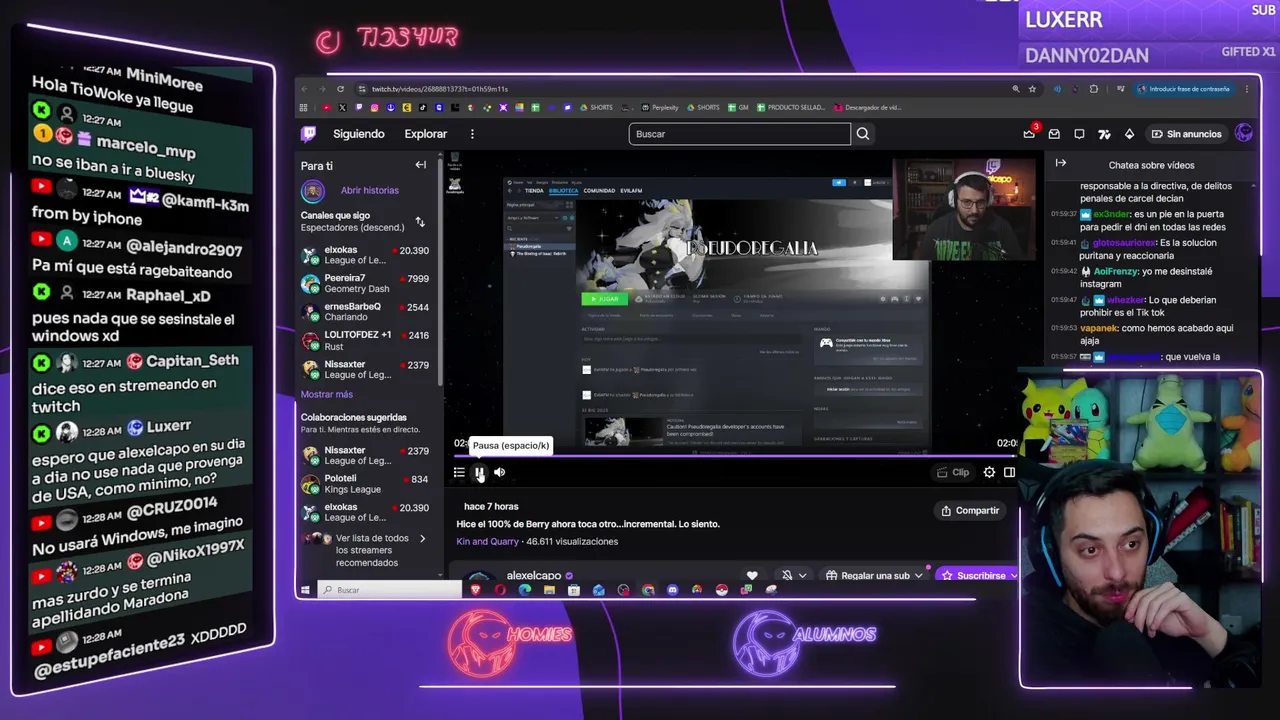Open the user profile avatar menu
Screen dimensions: 1280x720
click(1244, 133)
